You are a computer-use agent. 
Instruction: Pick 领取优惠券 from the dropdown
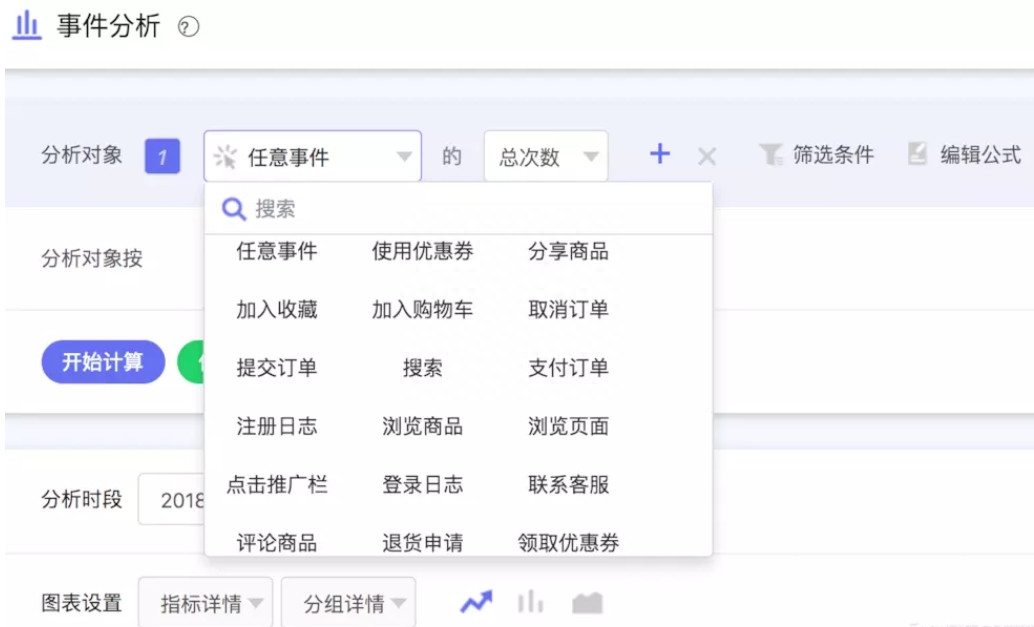point(568,543)
